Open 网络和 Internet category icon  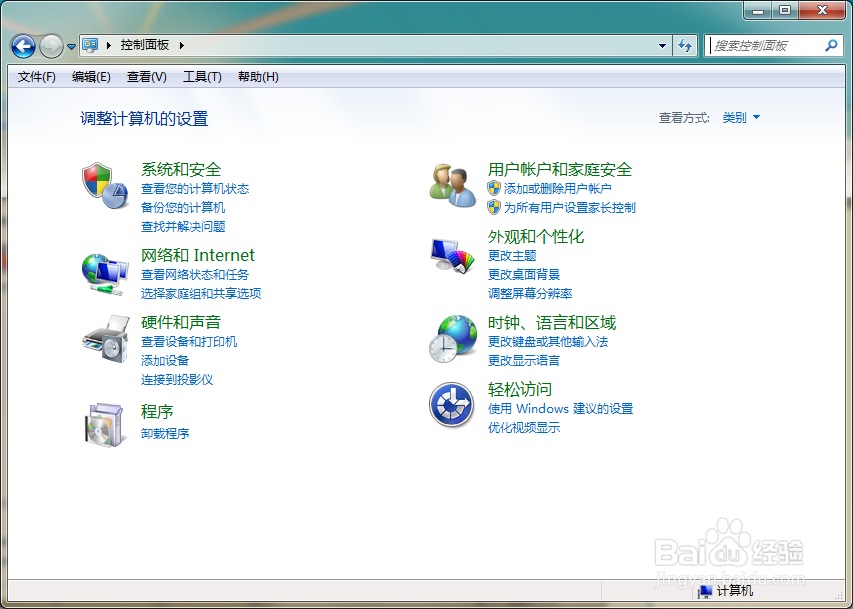click(x=104, y=271)
